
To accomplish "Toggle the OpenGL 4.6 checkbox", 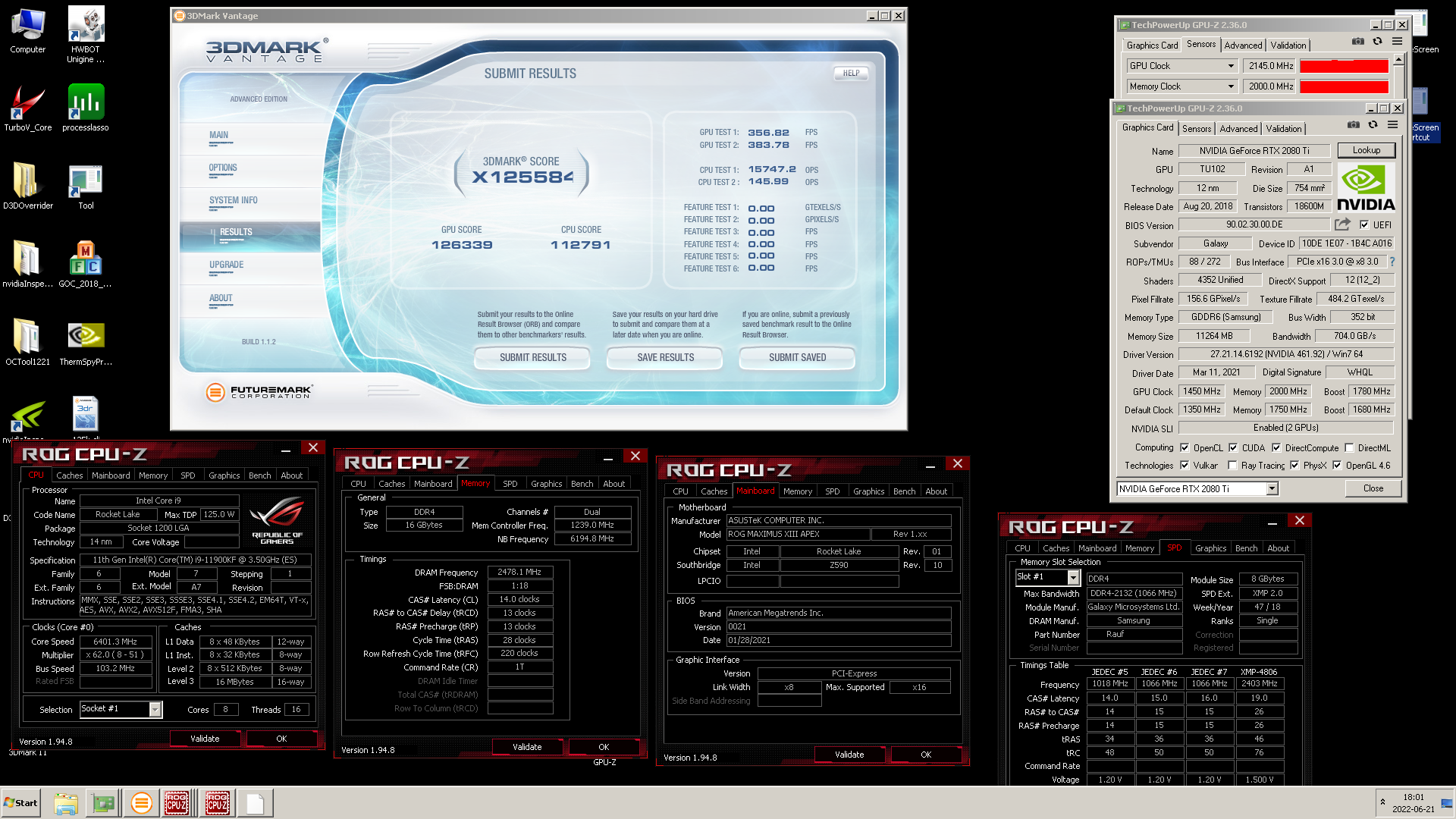I will [1337, 465].
